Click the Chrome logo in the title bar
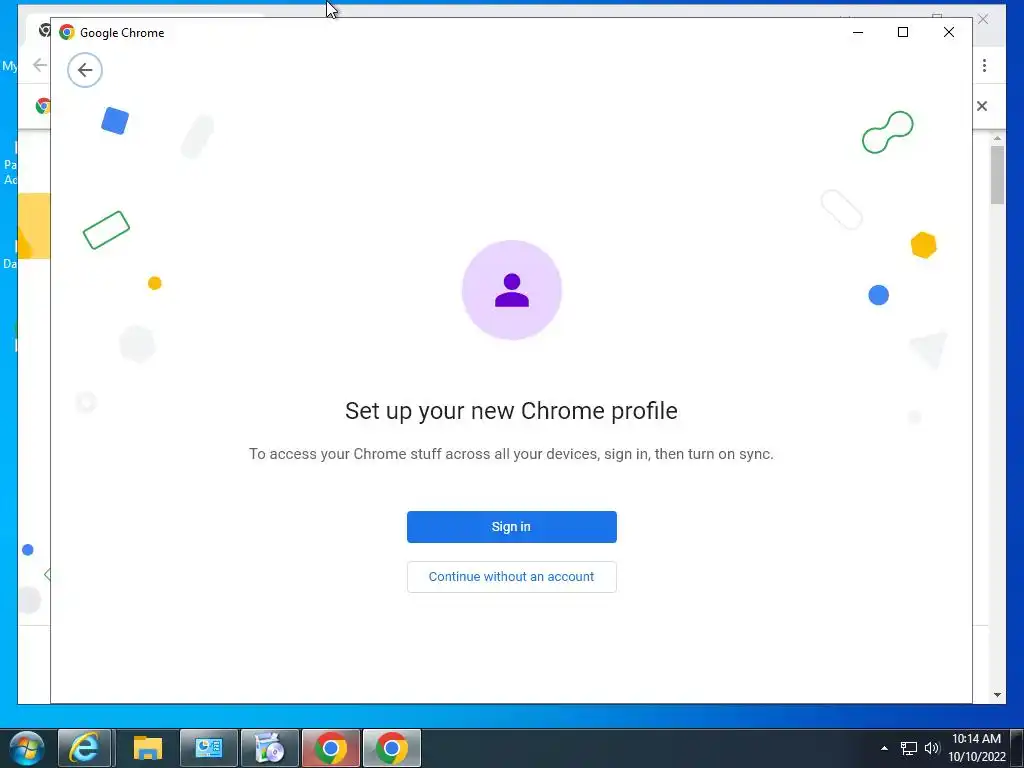1024x768 pixels. [x=67, y=32]
